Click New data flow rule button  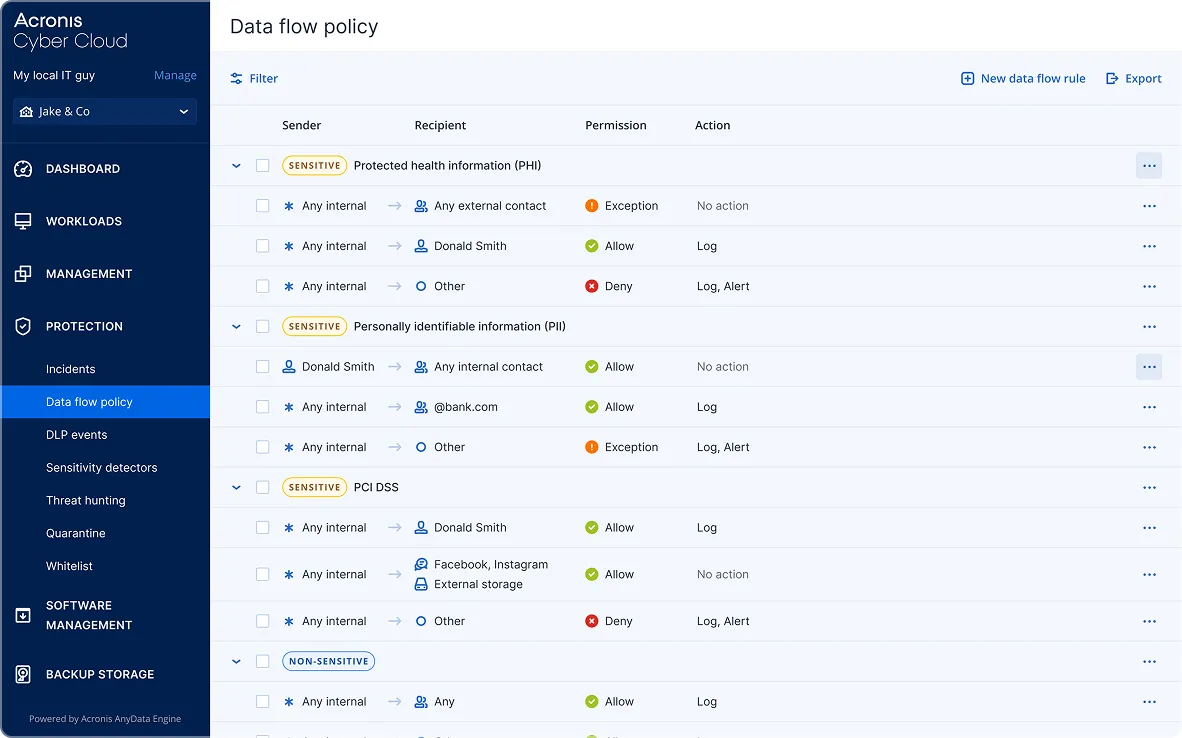point(1023,78)
